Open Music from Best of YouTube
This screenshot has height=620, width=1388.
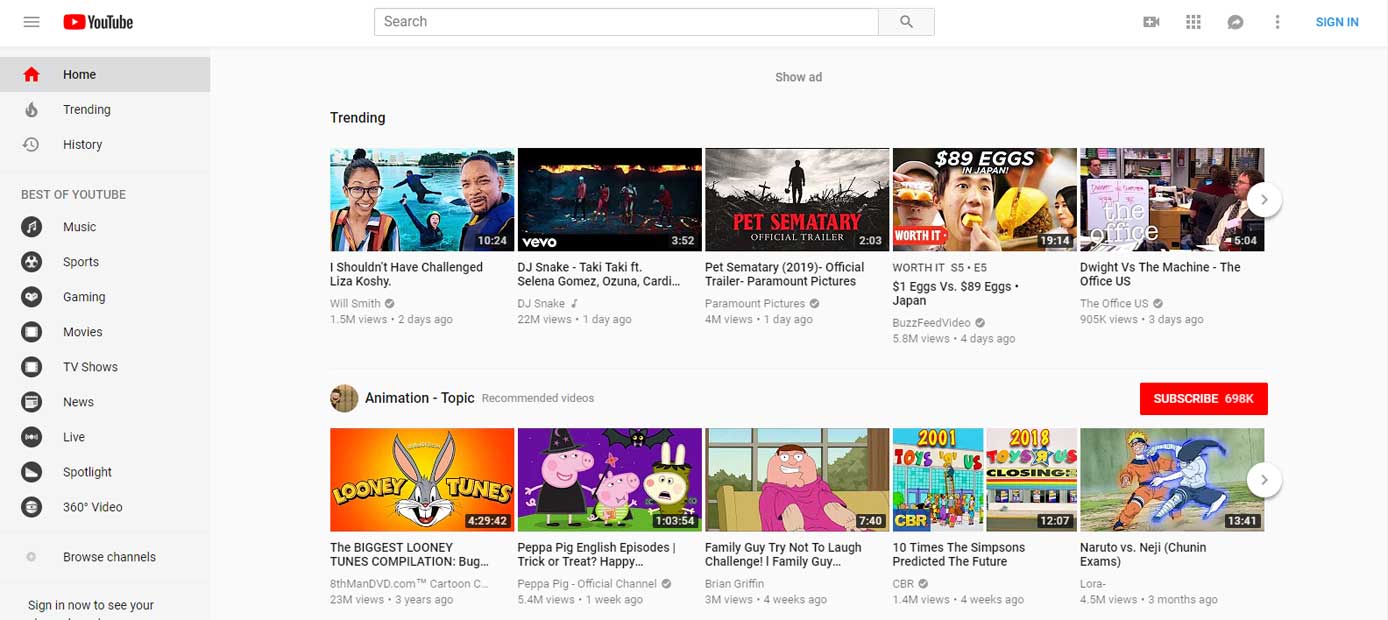[x=105, y=227]
